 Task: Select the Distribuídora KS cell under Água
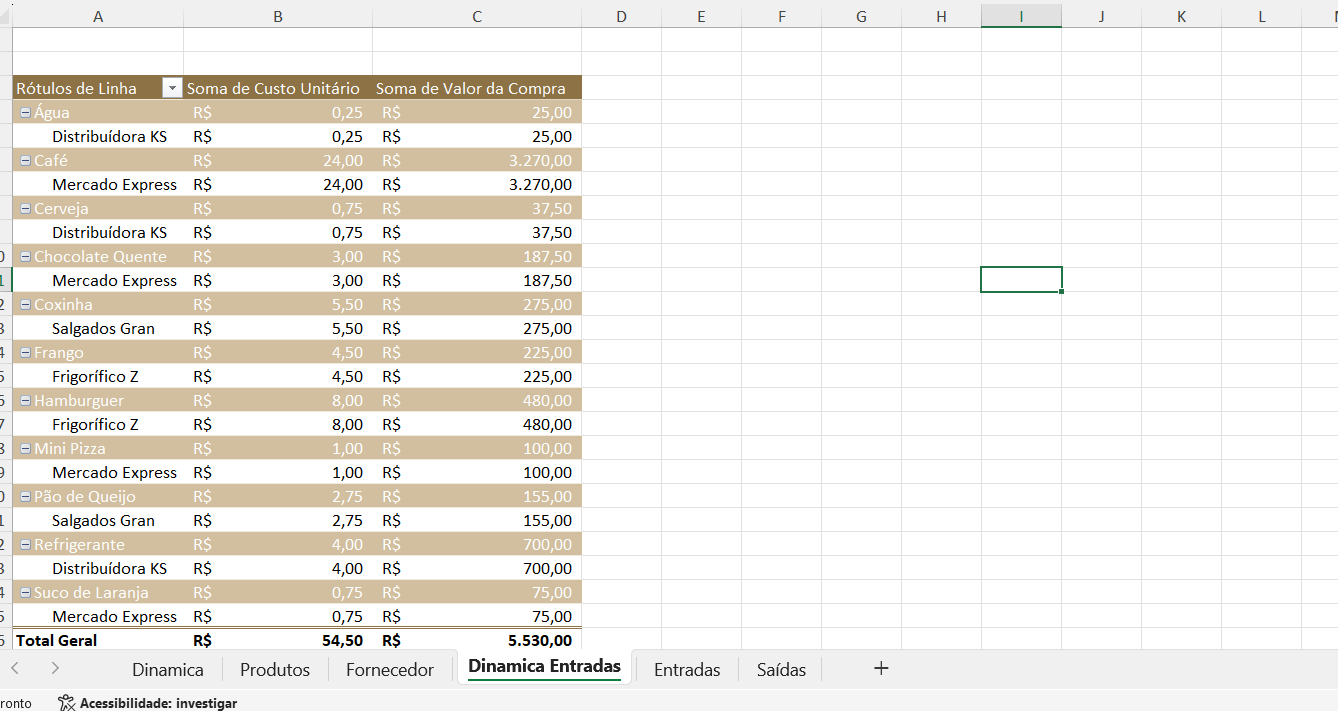tap(98, 136)
